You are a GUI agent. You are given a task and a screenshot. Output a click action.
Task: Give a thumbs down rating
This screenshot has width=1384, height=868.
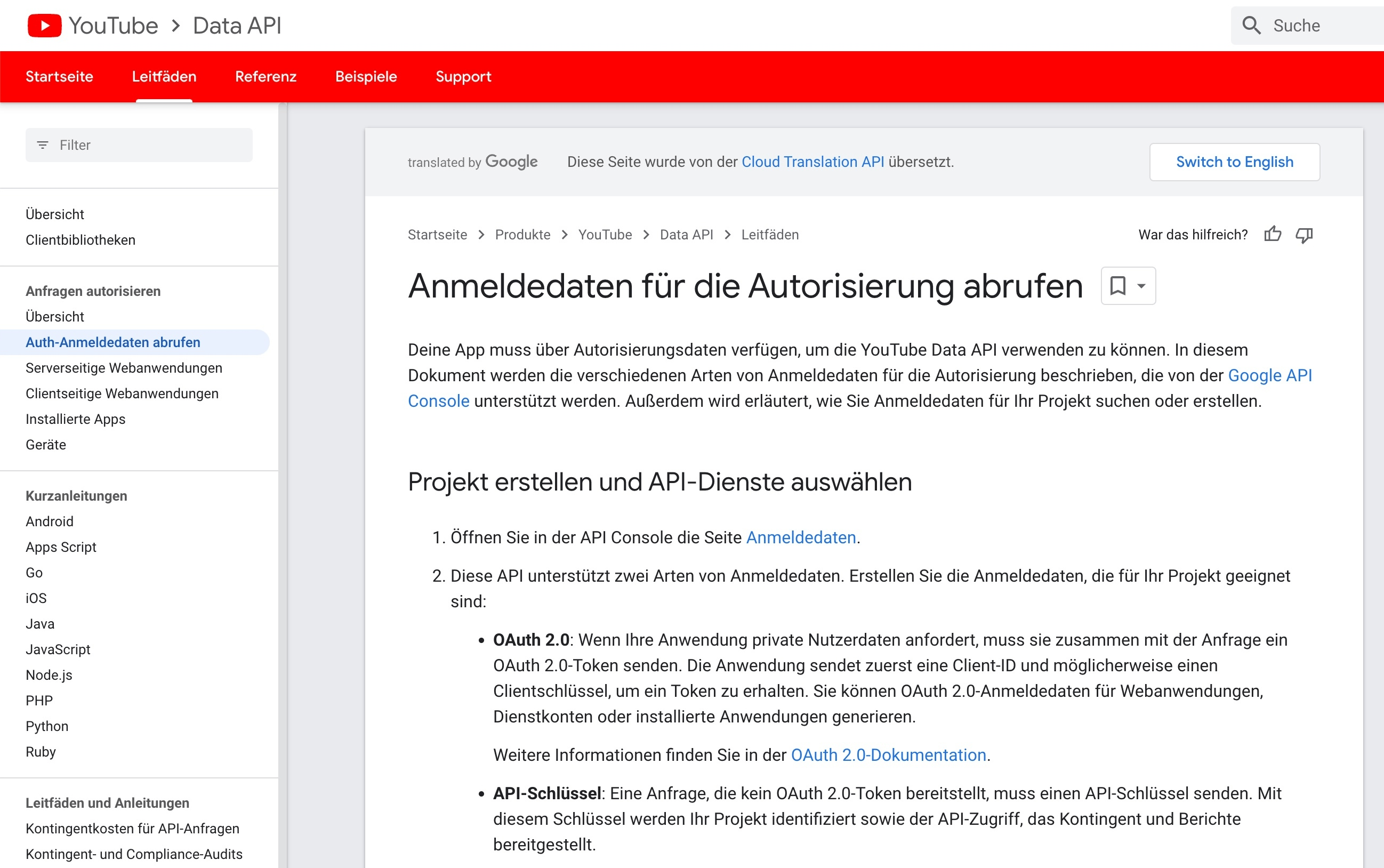pos(1304,234)
